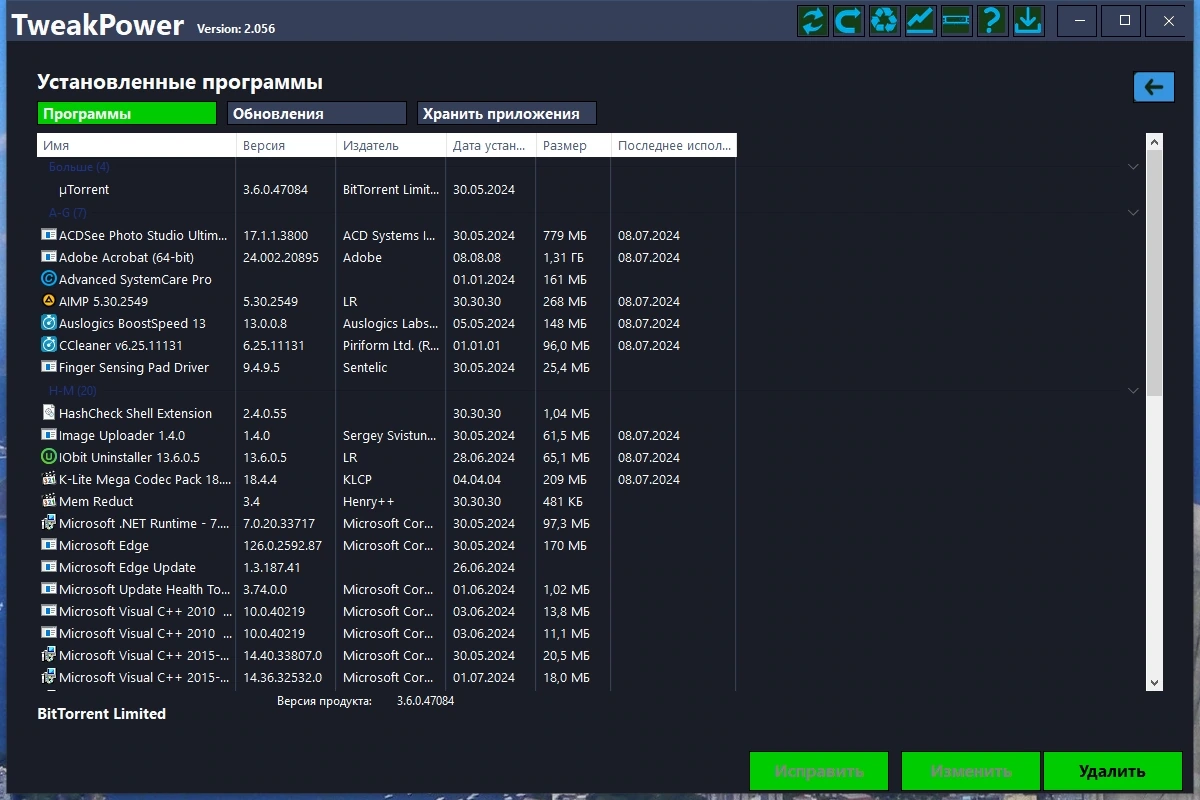Click version cell 24.002.20895
This screenshot has height=800, width=1200.
click(x=281, y=257)
